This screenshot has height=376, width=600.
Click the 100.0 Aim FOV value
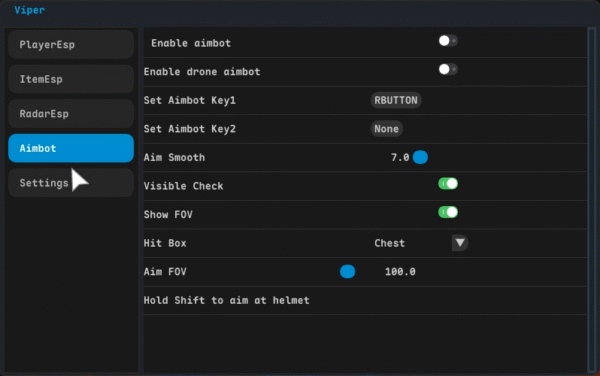point(400,272)
